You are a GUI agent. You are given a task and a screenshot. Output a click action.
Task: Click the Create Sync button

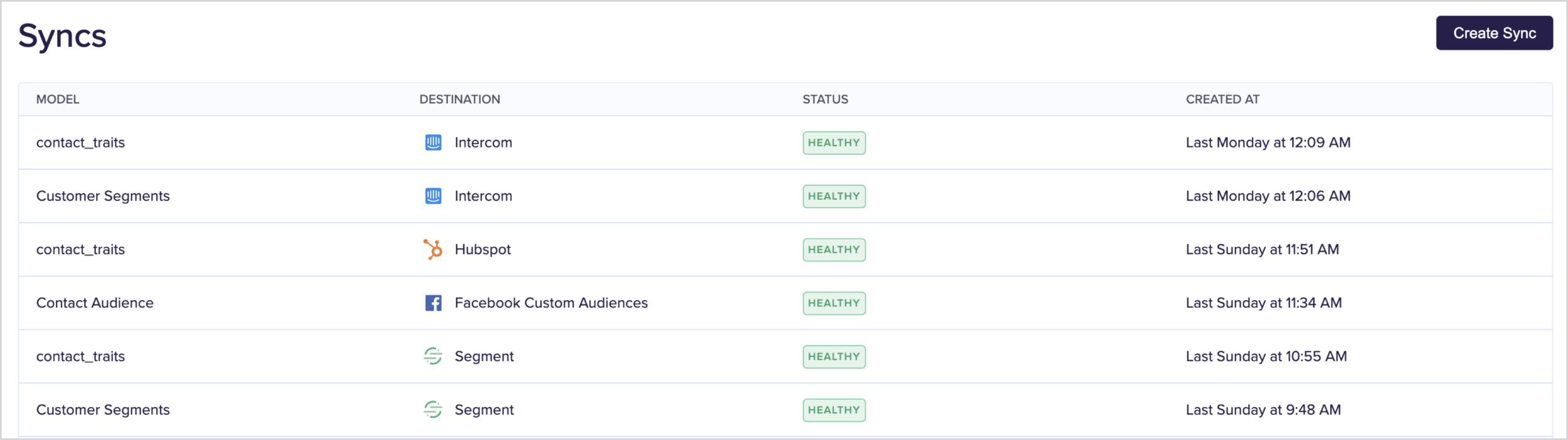click(1494, 33)
